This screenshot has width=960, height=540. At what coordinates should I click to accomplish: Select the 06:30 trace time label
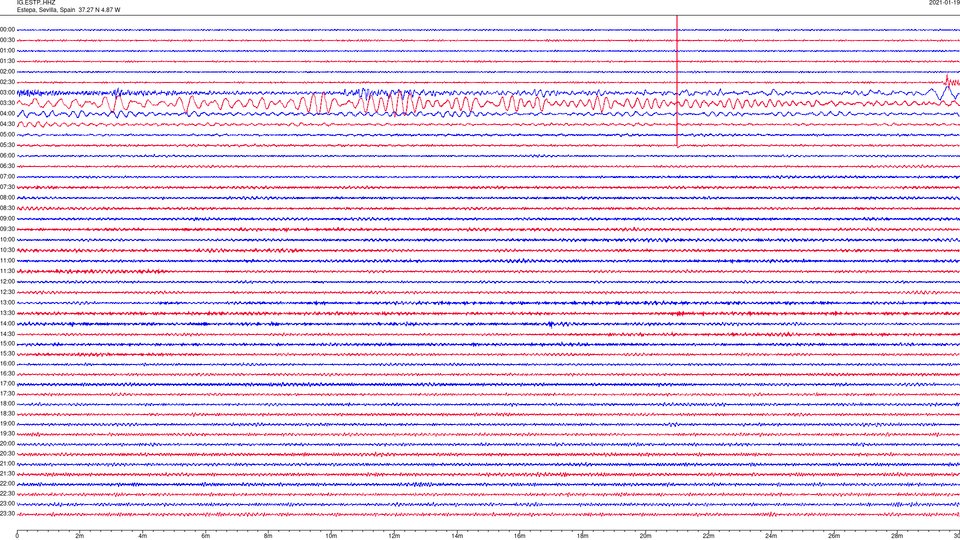tap(7, 166)
